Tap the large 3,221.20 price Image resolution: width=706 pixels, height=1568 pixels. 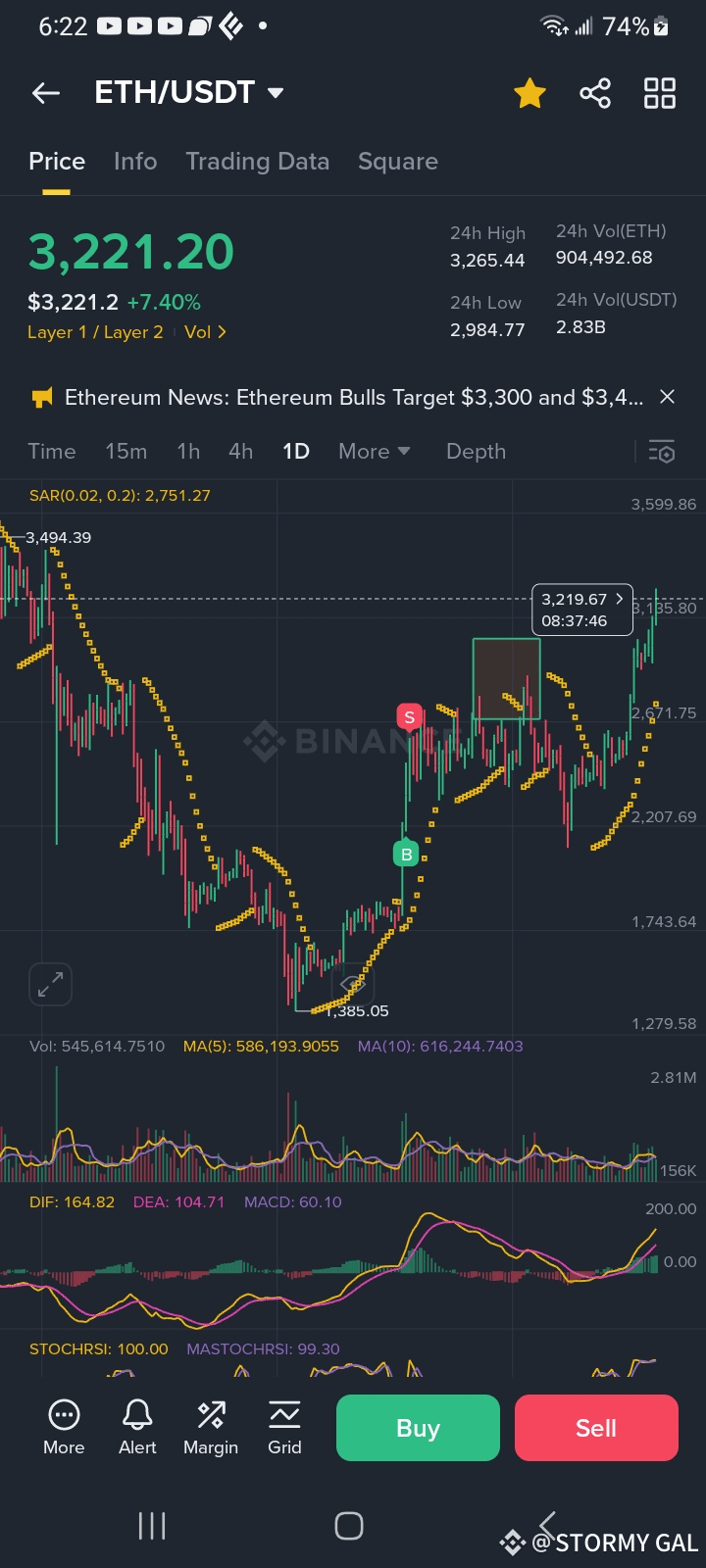click(131, 252)
